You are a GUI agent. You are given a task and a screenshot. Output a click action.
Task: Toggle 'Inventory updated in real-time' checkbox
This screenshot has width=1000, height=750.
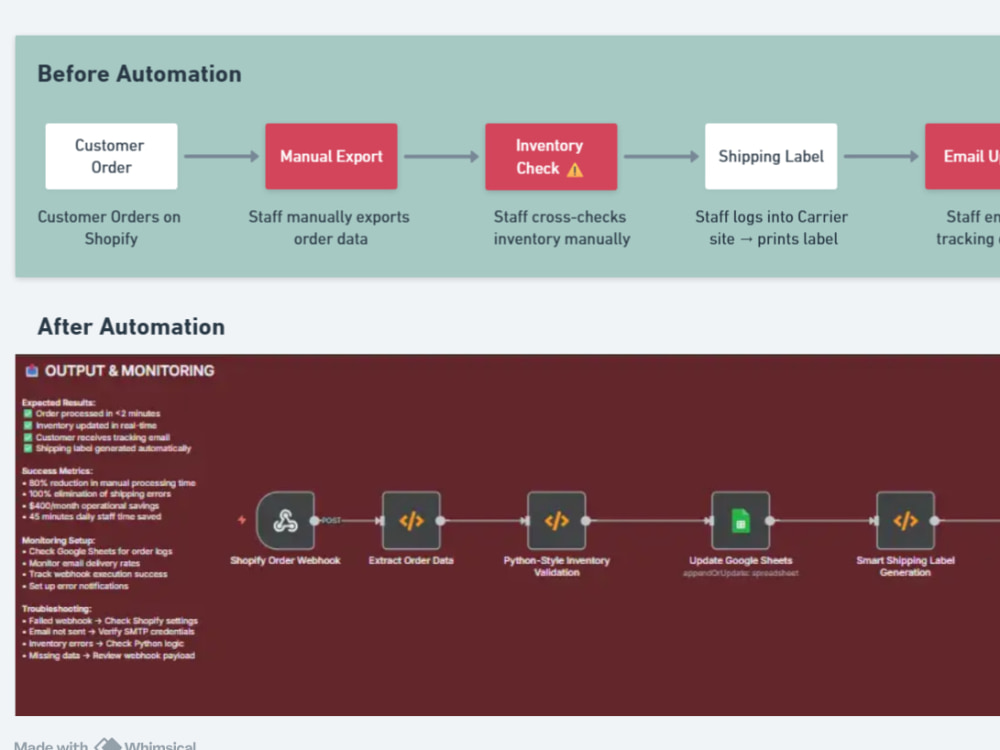click(x=28, y=425)
